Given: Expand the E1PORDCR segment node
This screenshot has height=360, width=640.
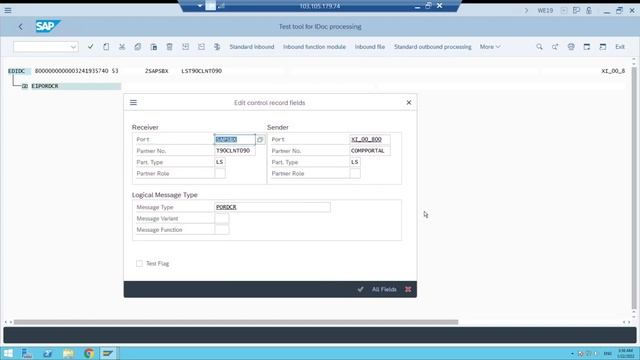Looking at the screenshot, I should pyautogui.click(x=25, y=86).
